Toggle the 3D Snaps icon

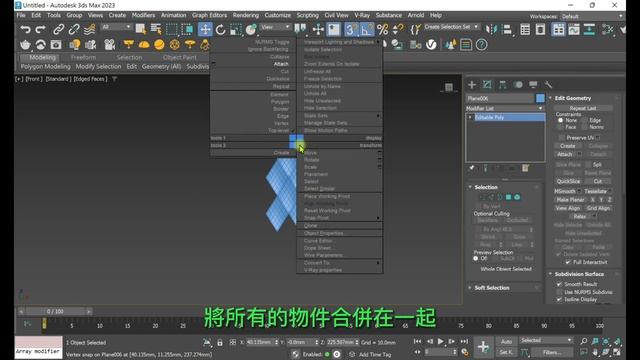tap(351, 29)
